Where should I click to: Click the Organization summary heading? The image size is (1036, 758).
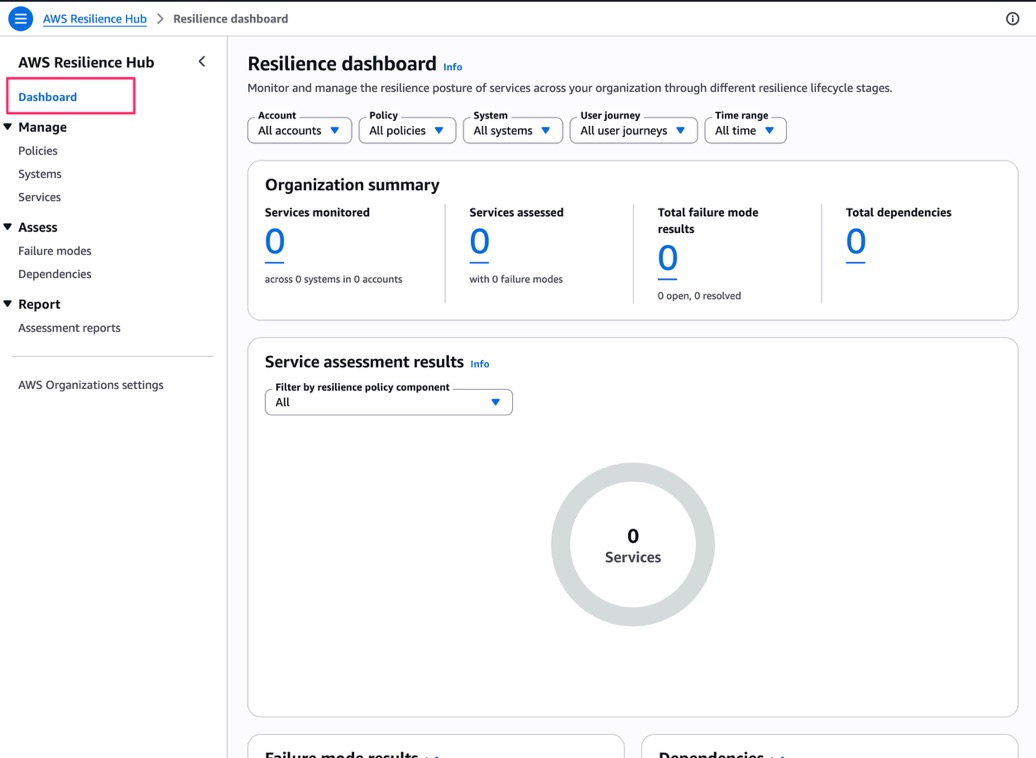[352, 185]
